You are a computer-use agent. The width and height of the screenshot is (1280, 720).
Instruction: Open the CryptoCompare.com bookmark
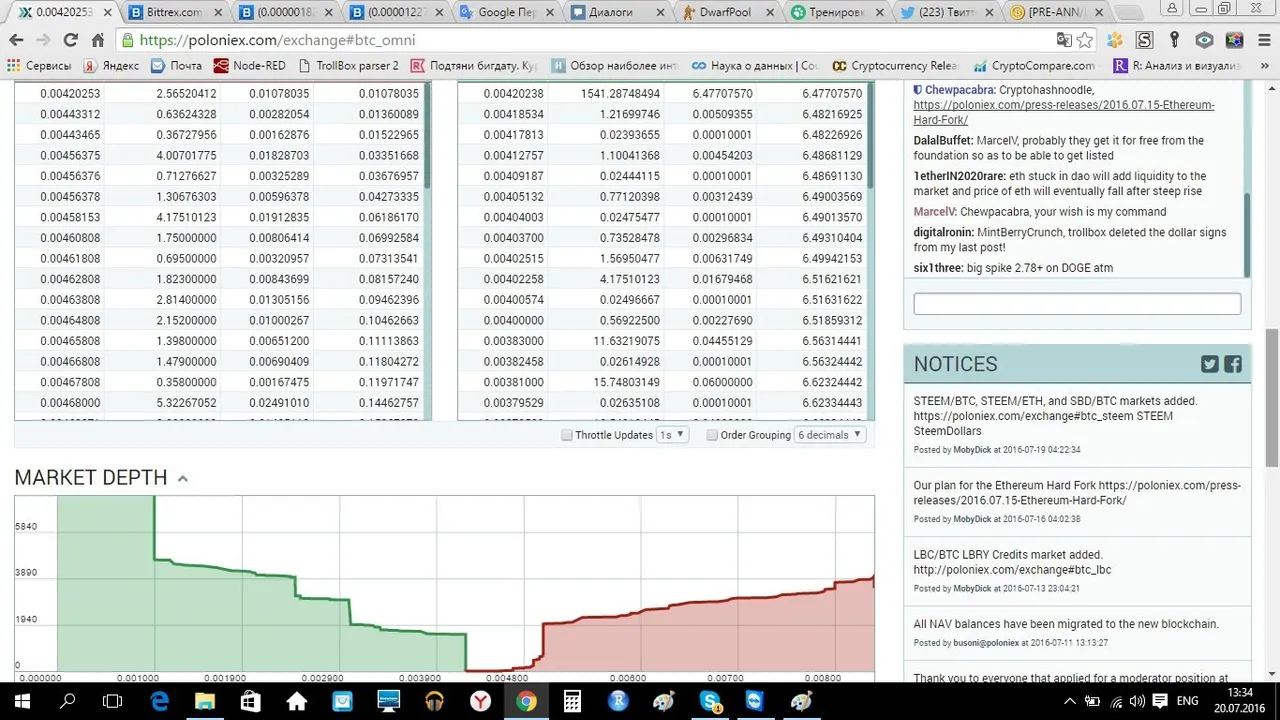point(1033,66)
